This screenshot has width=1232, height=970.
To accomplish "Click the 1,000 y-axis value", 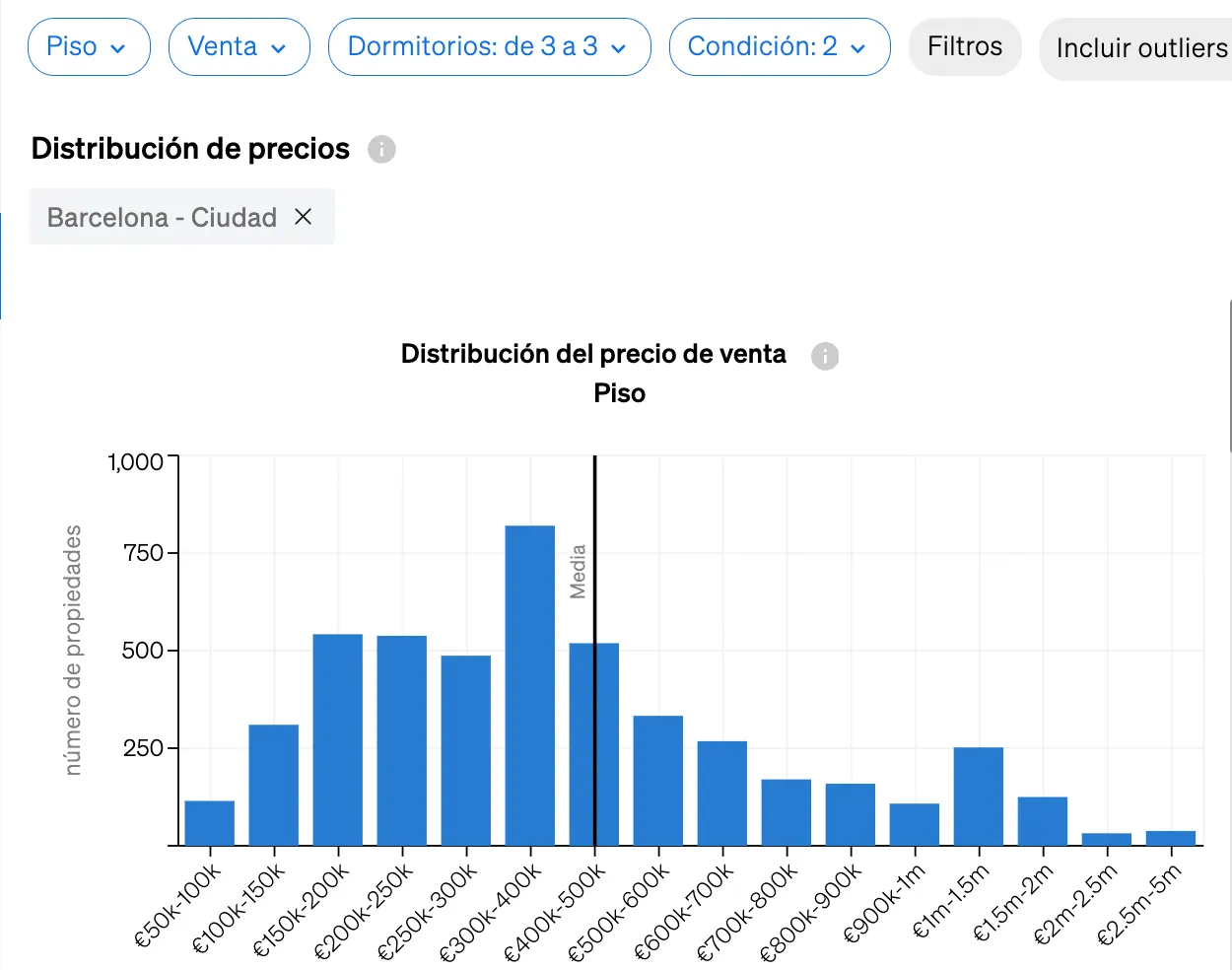I will click(136, 461).
